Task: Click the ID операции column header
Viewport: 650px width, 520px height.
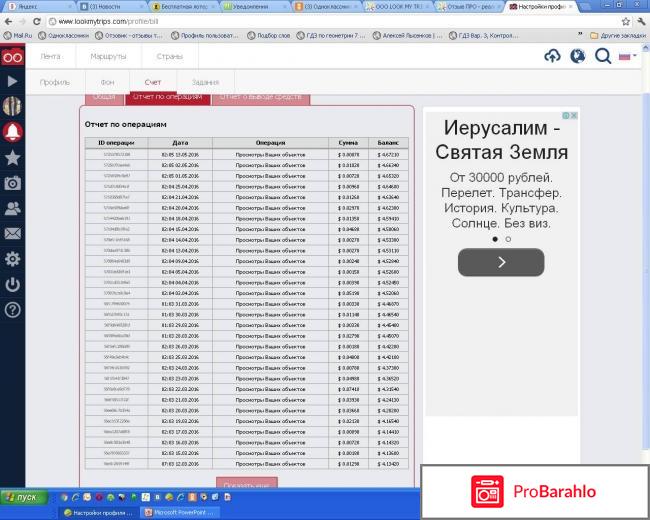Action: [x=116, y=143]
